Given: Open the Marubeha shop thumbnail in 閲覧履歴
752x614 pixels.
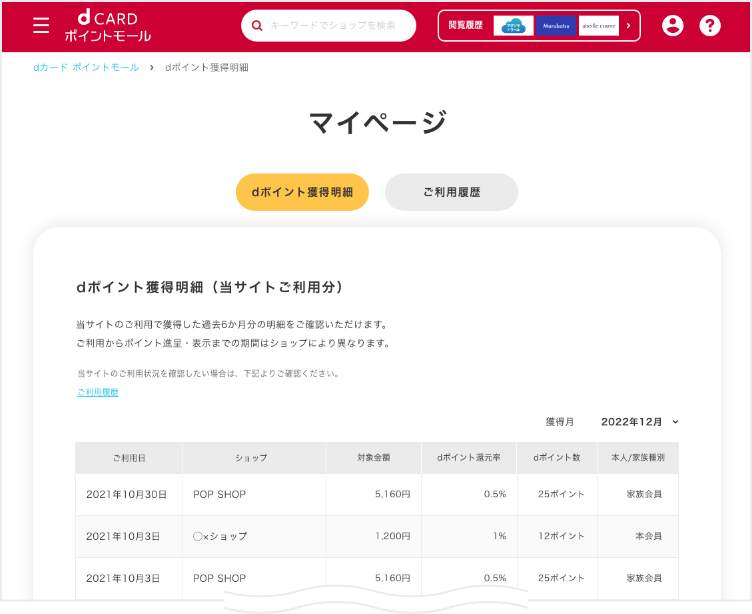Looking at the screenshot, I should click(556, 26).
